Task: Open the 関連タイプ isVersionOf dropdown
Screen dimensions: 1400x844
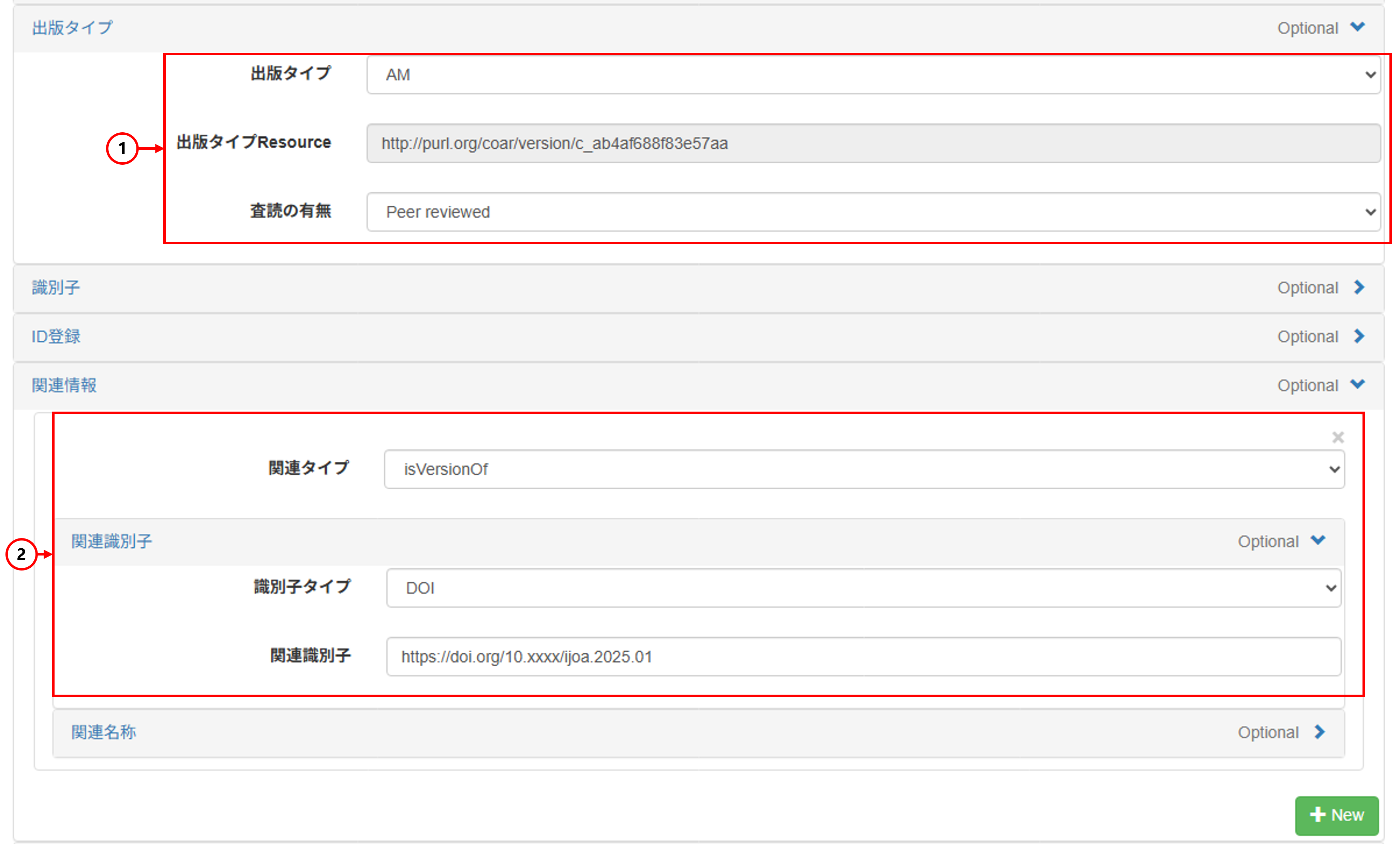Action: [x=864, y=469]
